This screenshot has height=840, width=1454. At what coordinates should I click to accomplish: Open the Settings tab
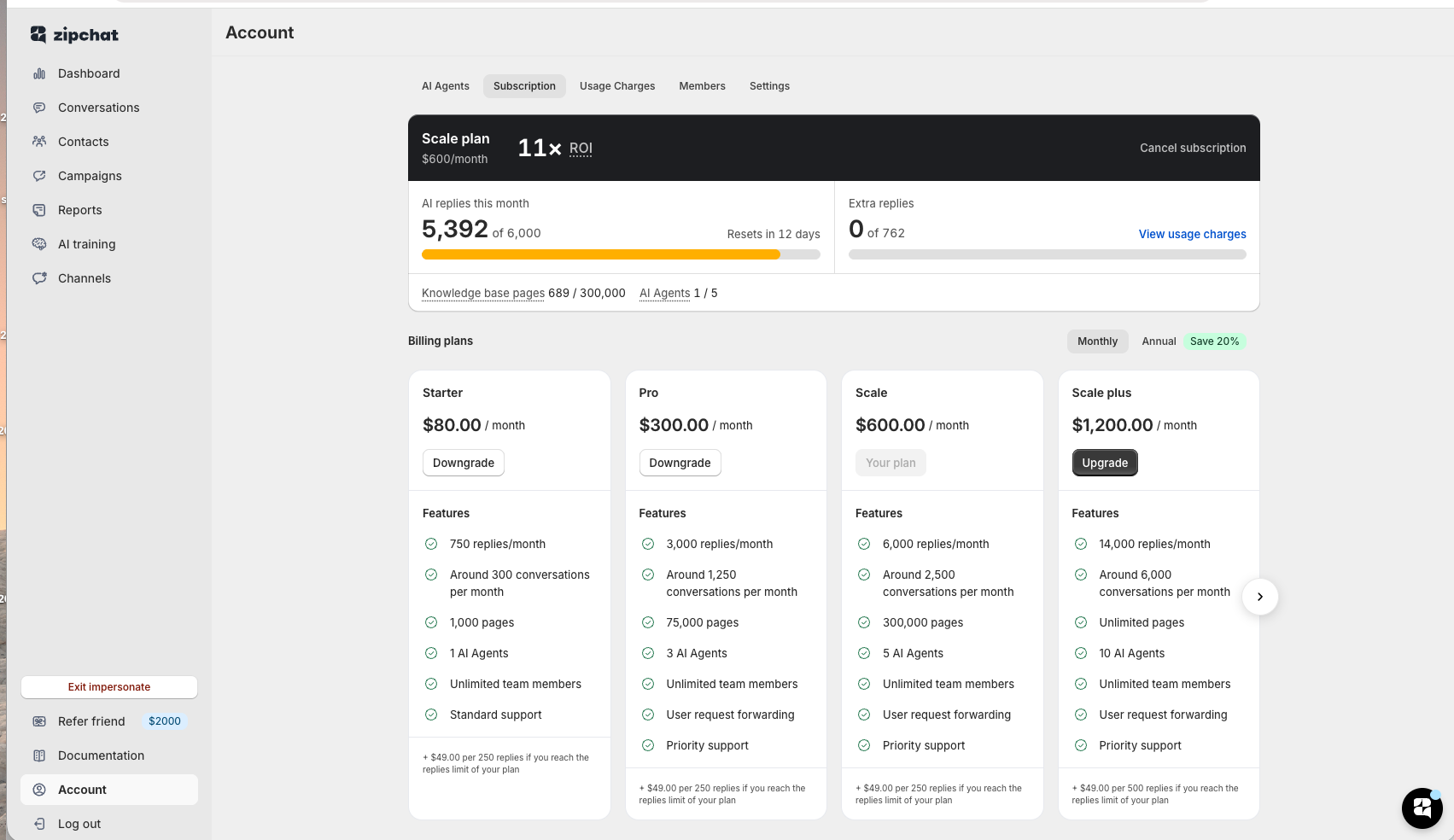tap(769, 86)
